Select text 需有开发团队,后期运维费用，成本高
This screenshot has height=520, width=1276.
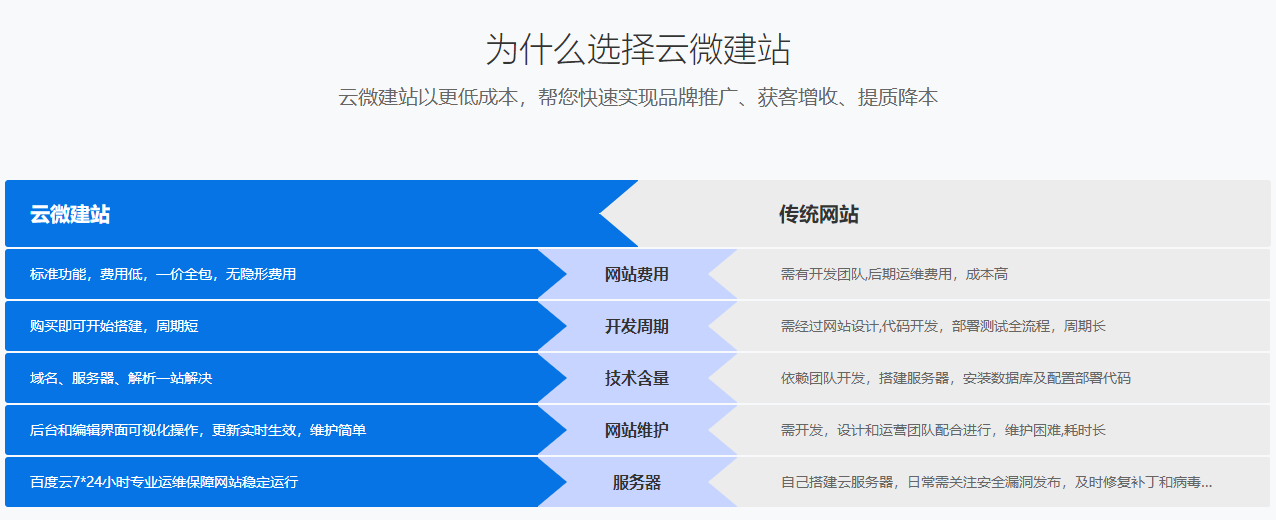click(894, 274)
